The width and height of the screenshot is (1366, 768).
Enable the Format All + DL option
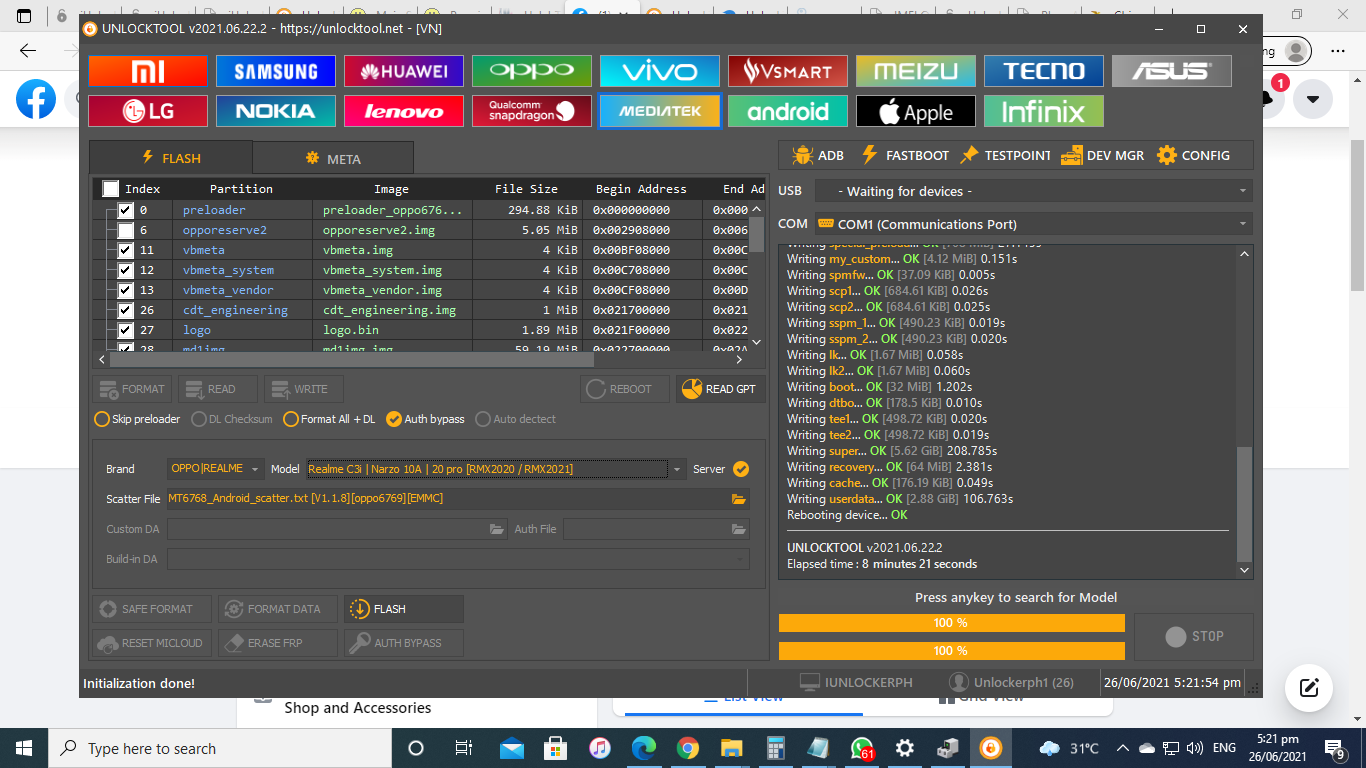pos(329,419)
